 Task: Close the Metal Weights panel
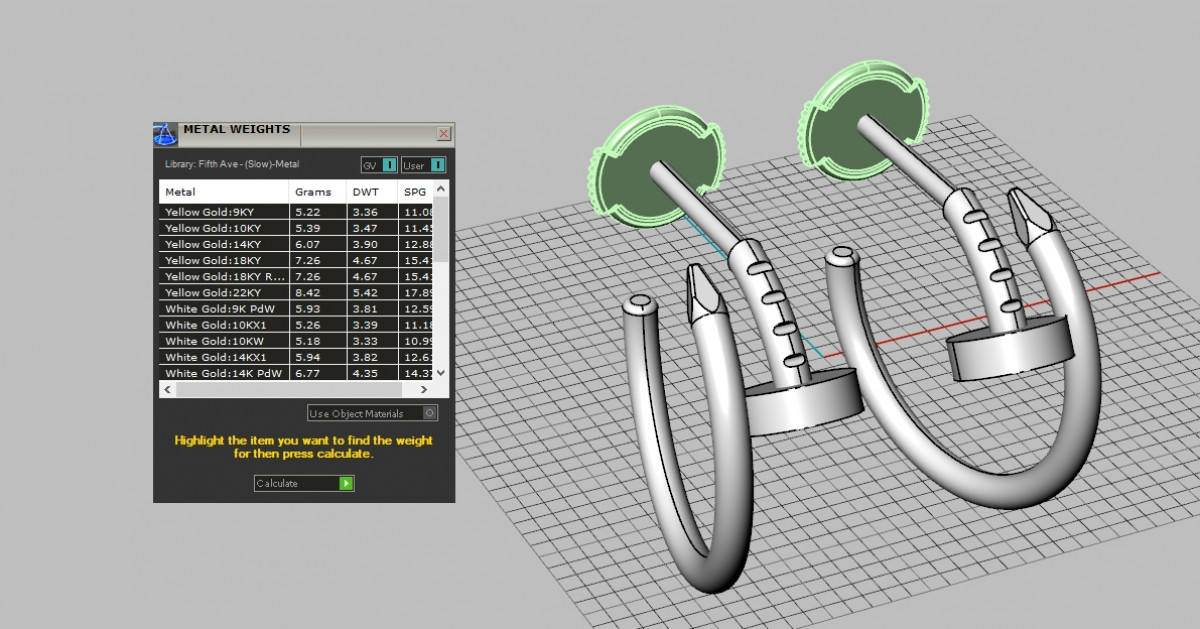click(444, 133)
